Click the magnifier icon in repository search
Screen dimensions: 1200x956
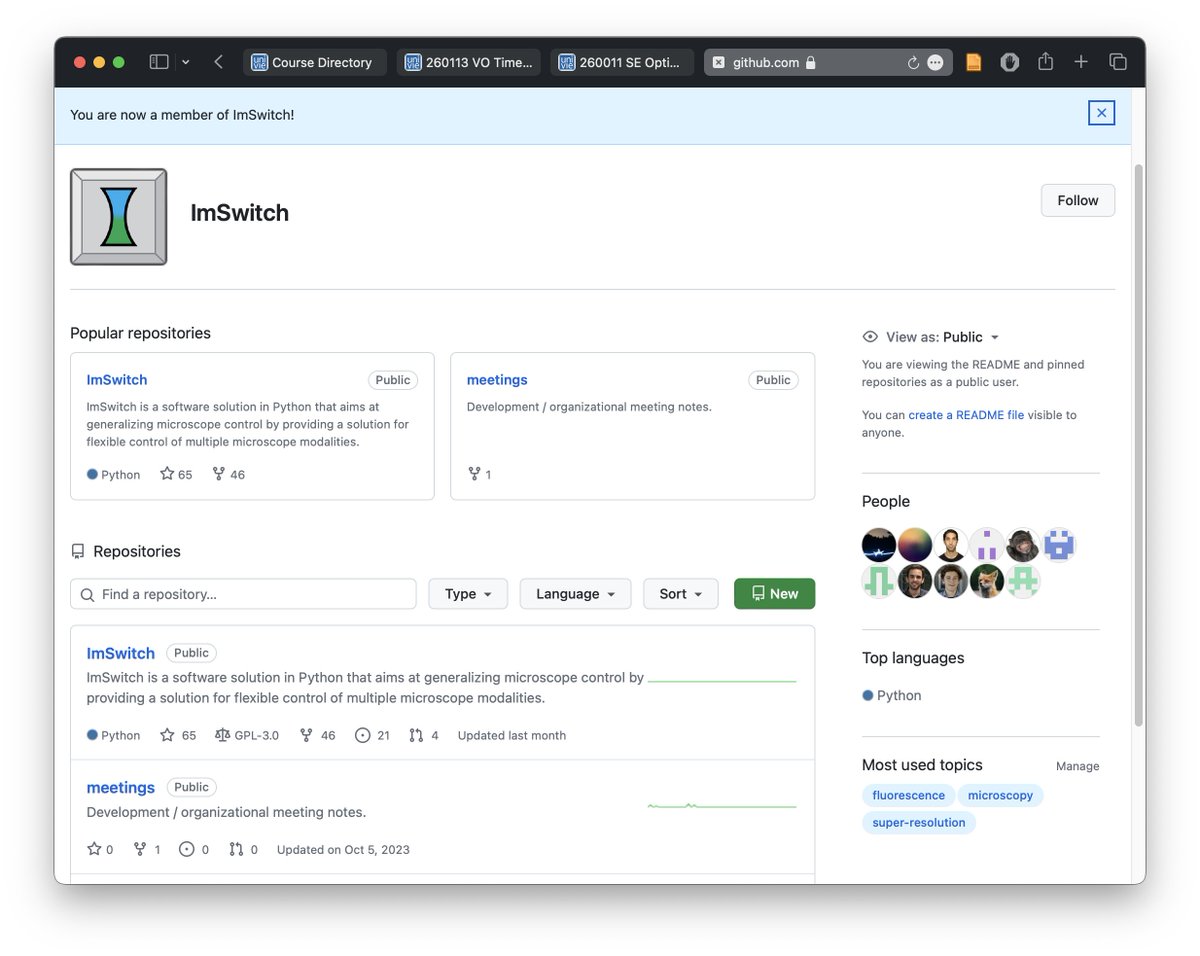click(x=87, y=594)
